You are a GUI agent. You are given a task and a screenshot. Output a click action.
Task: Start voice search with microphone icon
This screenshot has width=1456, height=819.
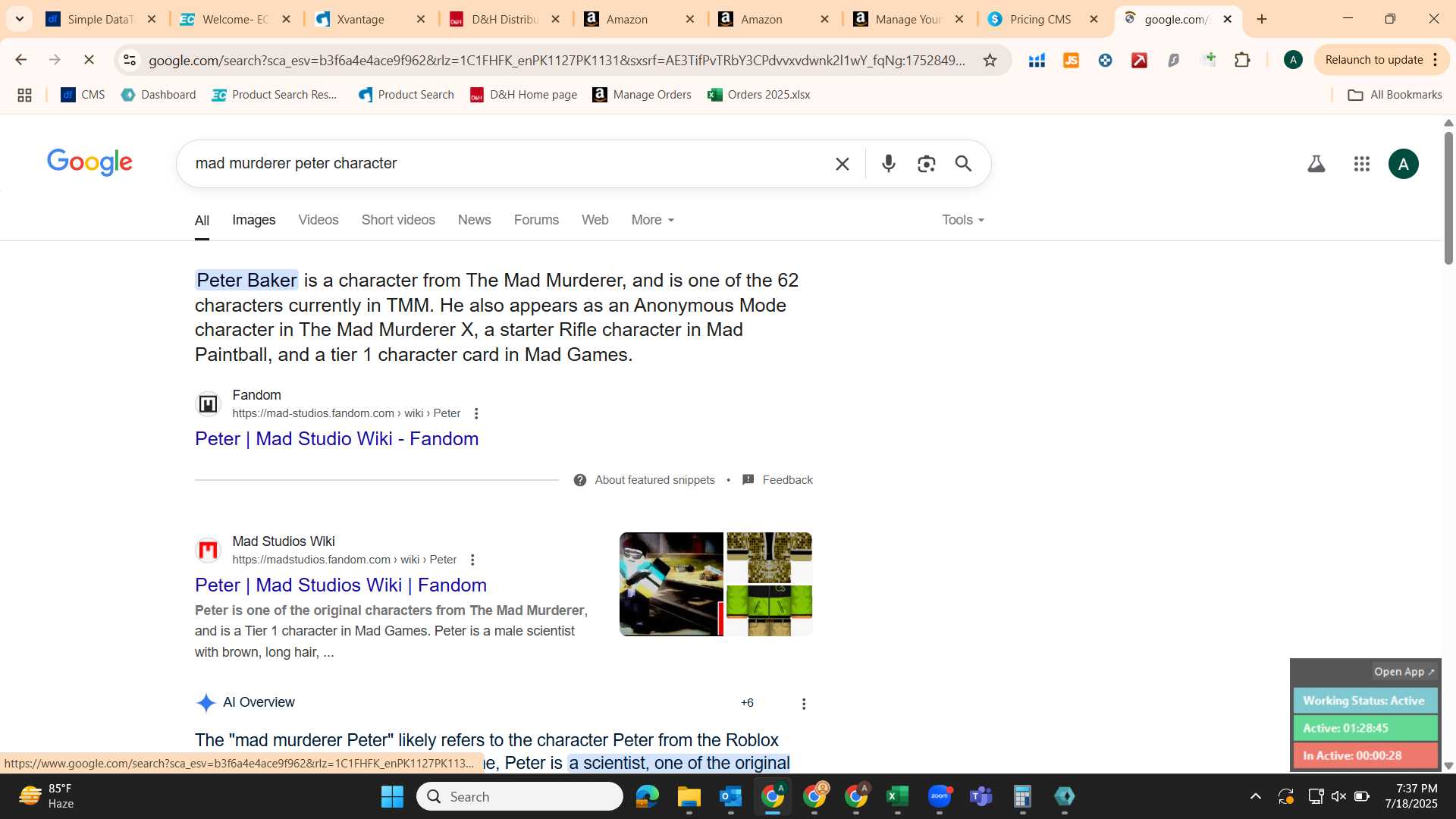click(x=889, y=164)
